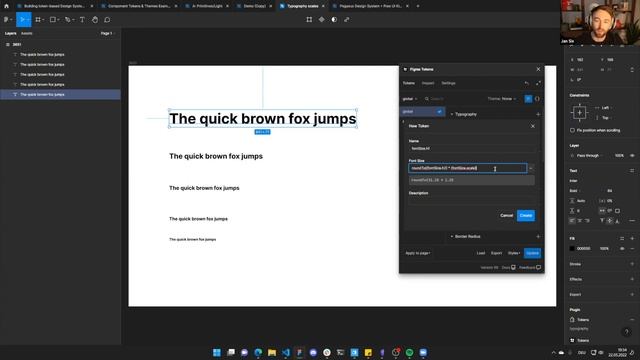Switch to Typography scales file tab
640x360 pixels.
302,6
